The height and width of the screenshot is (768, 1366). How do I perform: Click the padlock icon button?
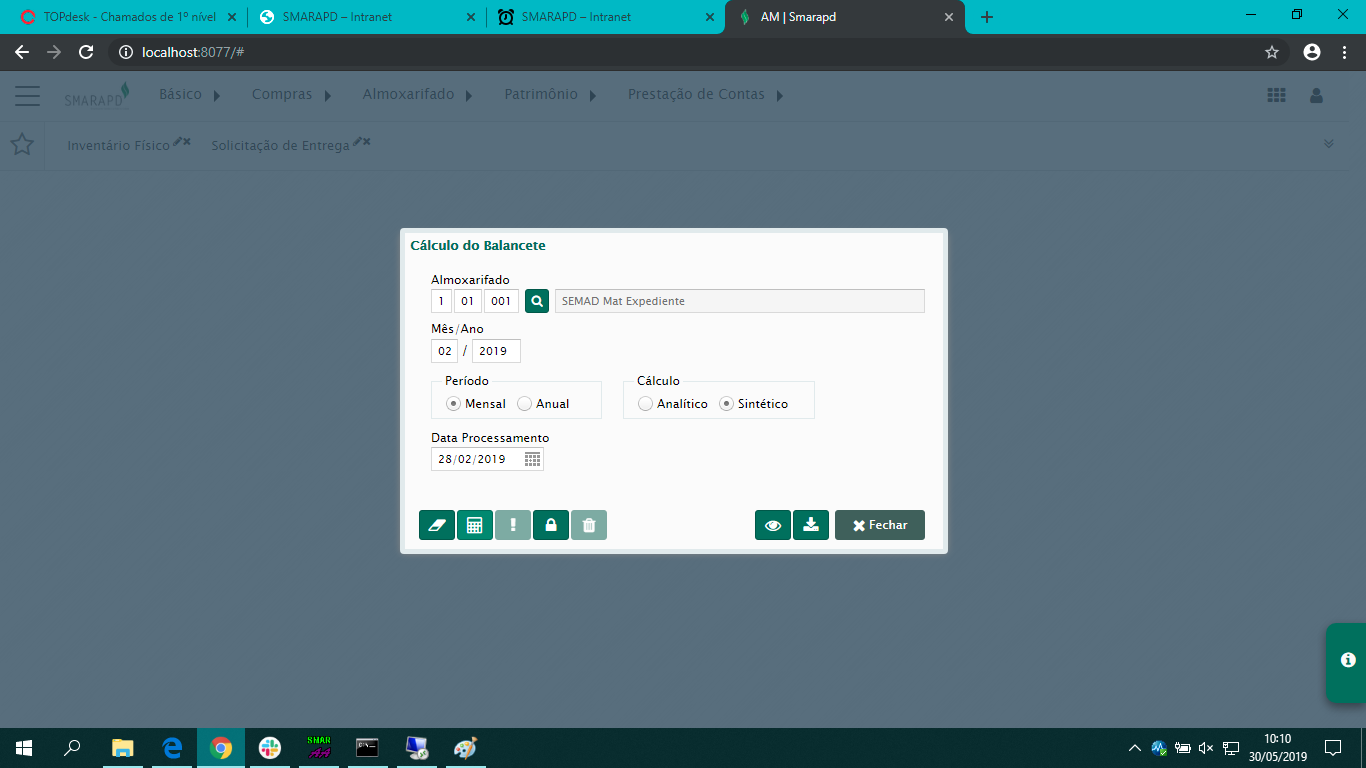click(x=551, y=525)
